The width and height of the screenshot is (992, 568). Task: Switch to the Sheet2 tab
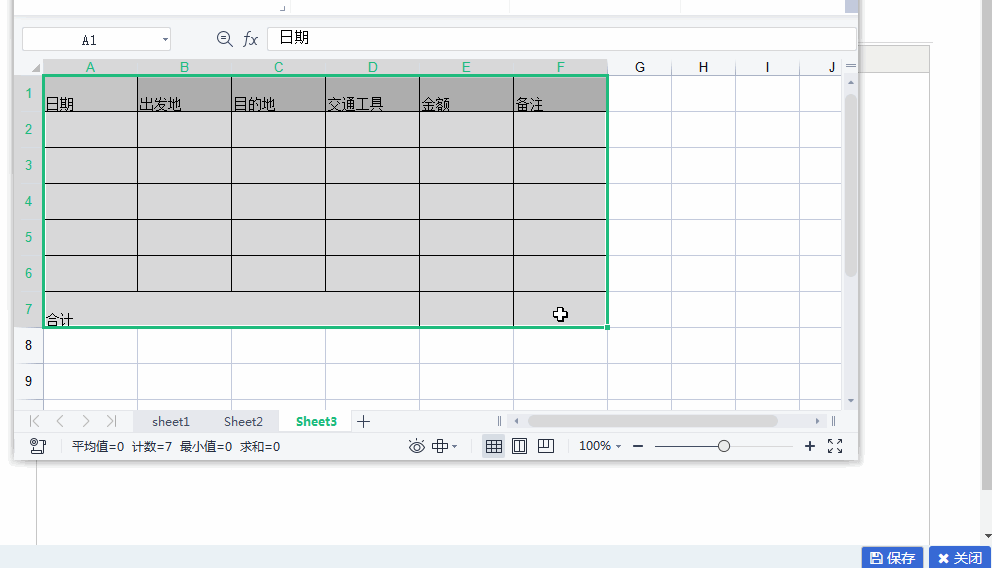click(x=243, y=421)
